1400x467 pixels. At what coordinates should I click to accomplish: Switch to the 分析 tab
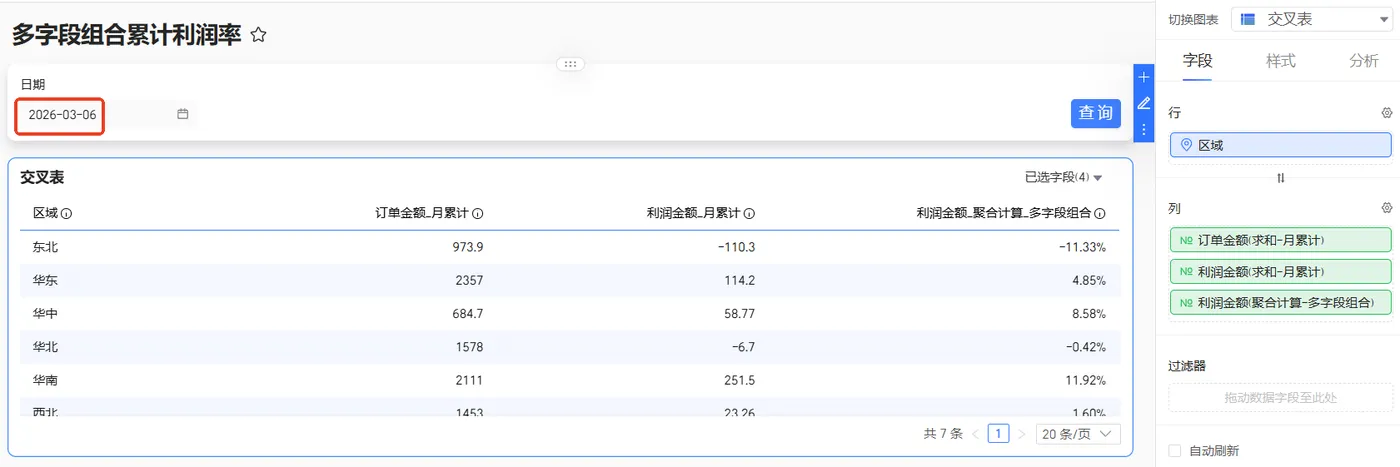pos(1363,61)
